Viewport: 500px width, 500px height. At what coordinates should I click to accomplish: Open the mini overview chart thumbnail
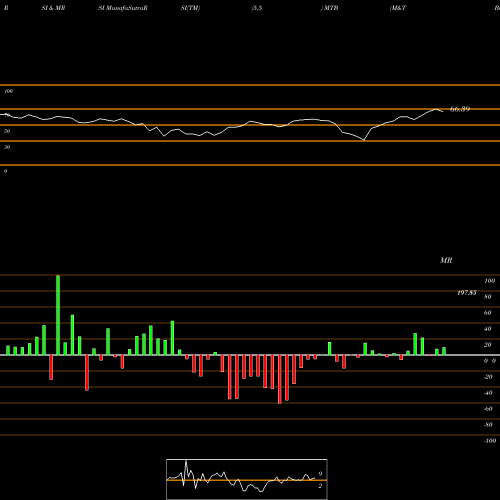pos(247,479)
